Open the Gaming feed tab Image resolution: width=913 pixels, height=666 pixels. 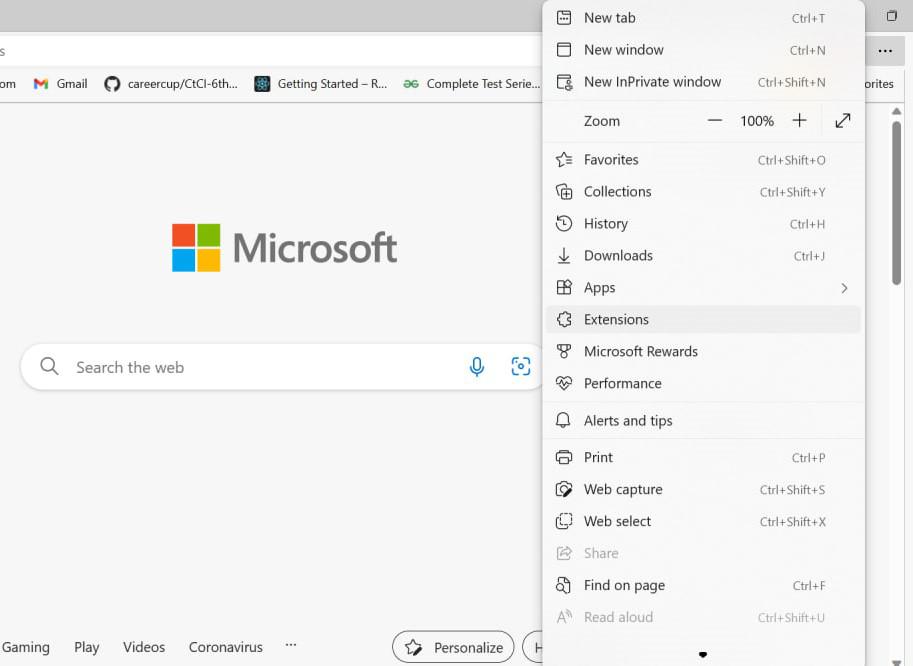[x=26, y=647]
